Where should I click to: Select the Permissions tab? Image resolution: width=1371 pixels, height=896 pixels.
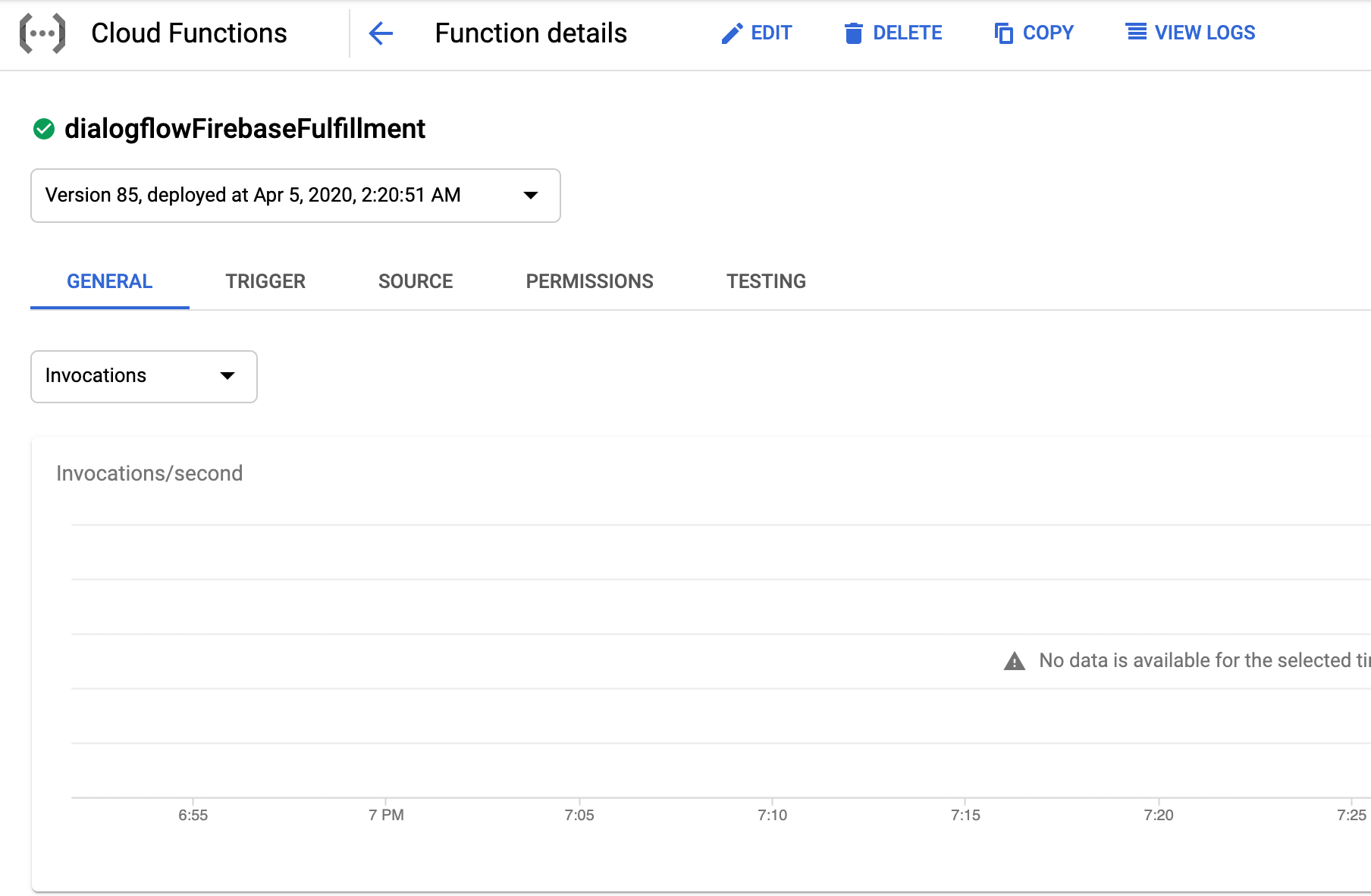589,281
